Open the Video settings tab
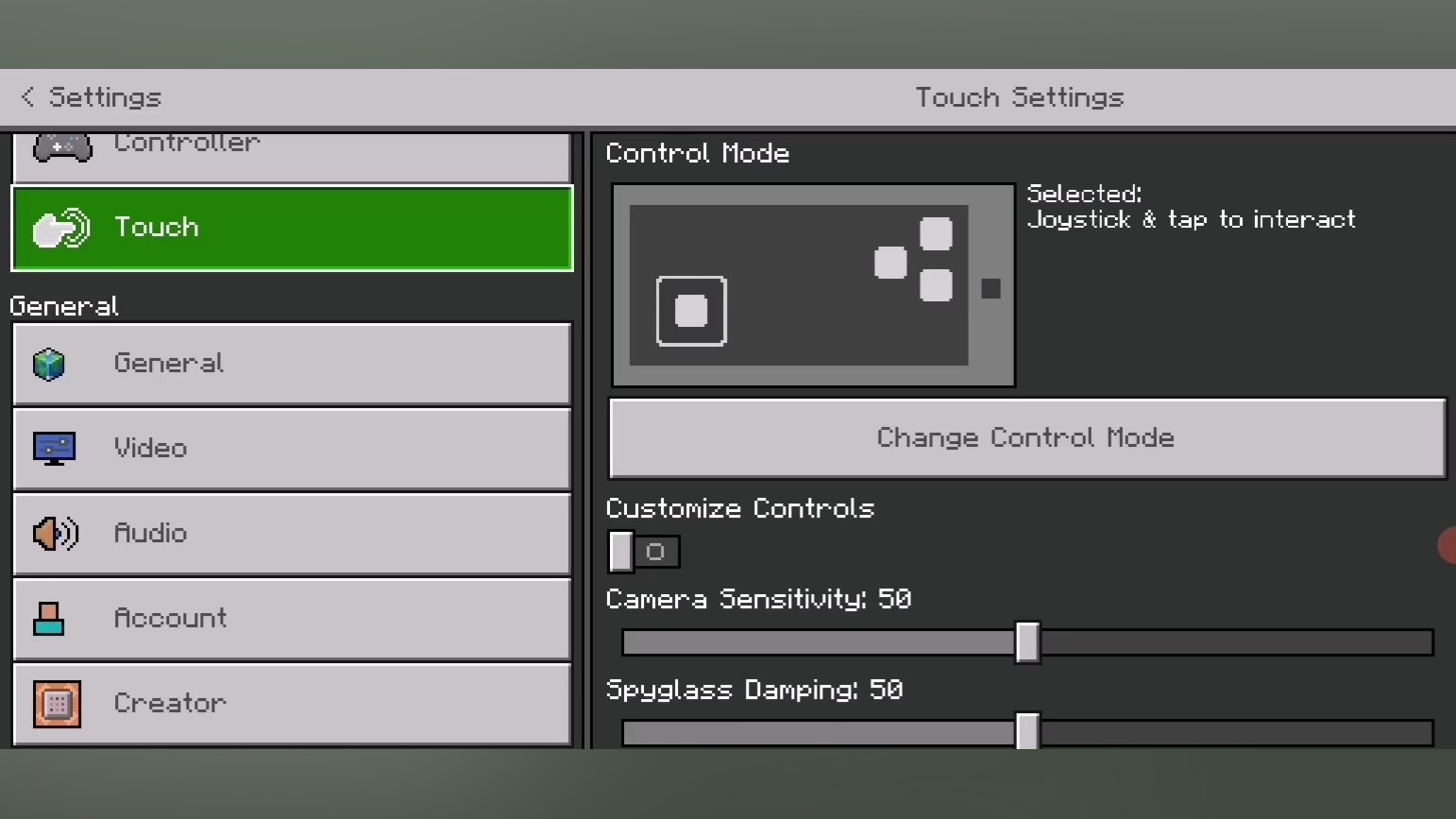Image resolution: width=1456 pixels, height=819 pixels. click(292, 449)
